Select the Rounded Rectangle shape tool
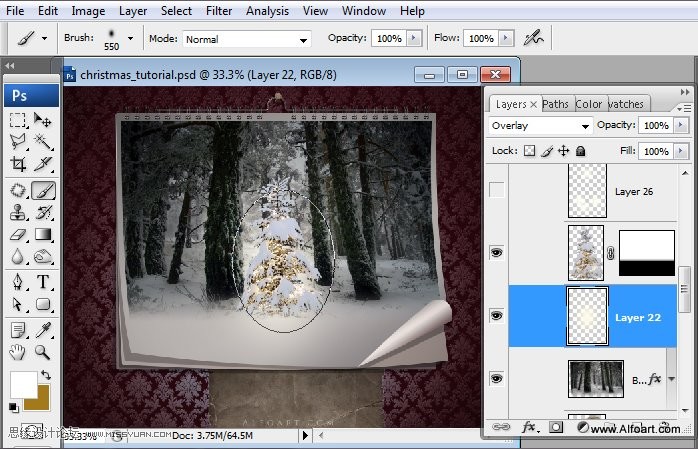Viewport: 698px width, 449px height. click(43, 304)
